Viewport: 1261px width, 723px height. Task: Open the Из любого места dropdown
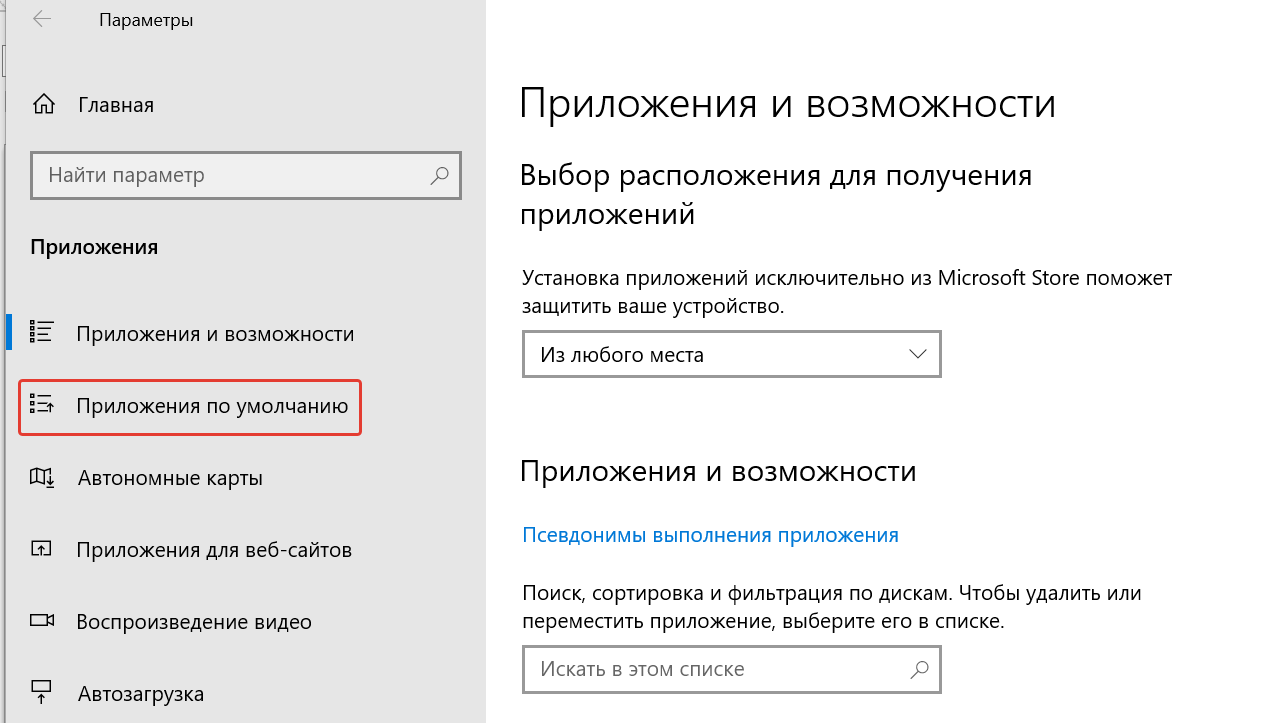(x=732, y=354)
